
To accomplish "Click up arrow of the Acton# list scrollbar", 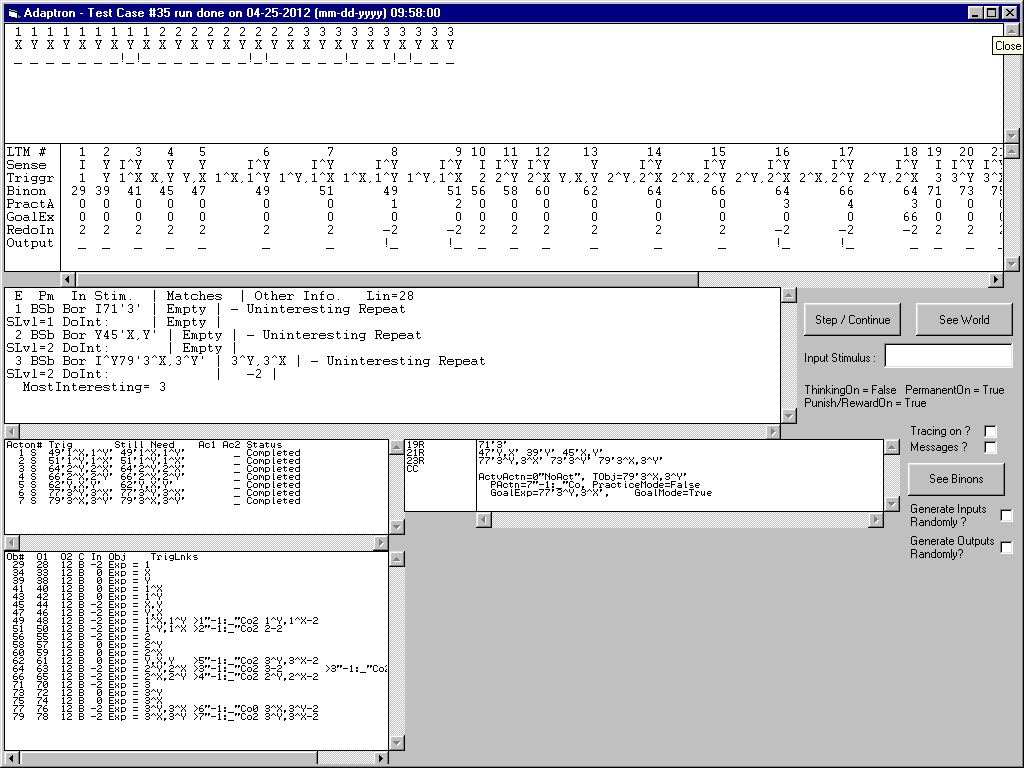I will (397, 447).
